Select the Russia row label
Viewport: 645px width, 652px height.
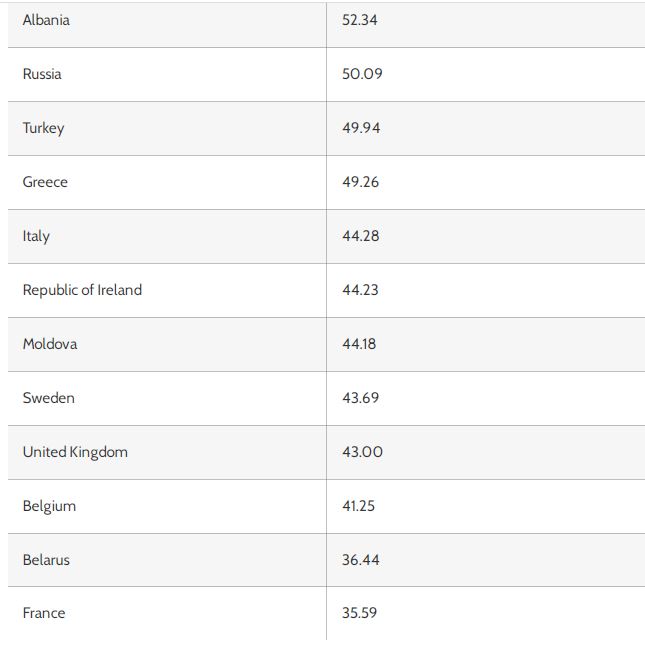(42, 74)
